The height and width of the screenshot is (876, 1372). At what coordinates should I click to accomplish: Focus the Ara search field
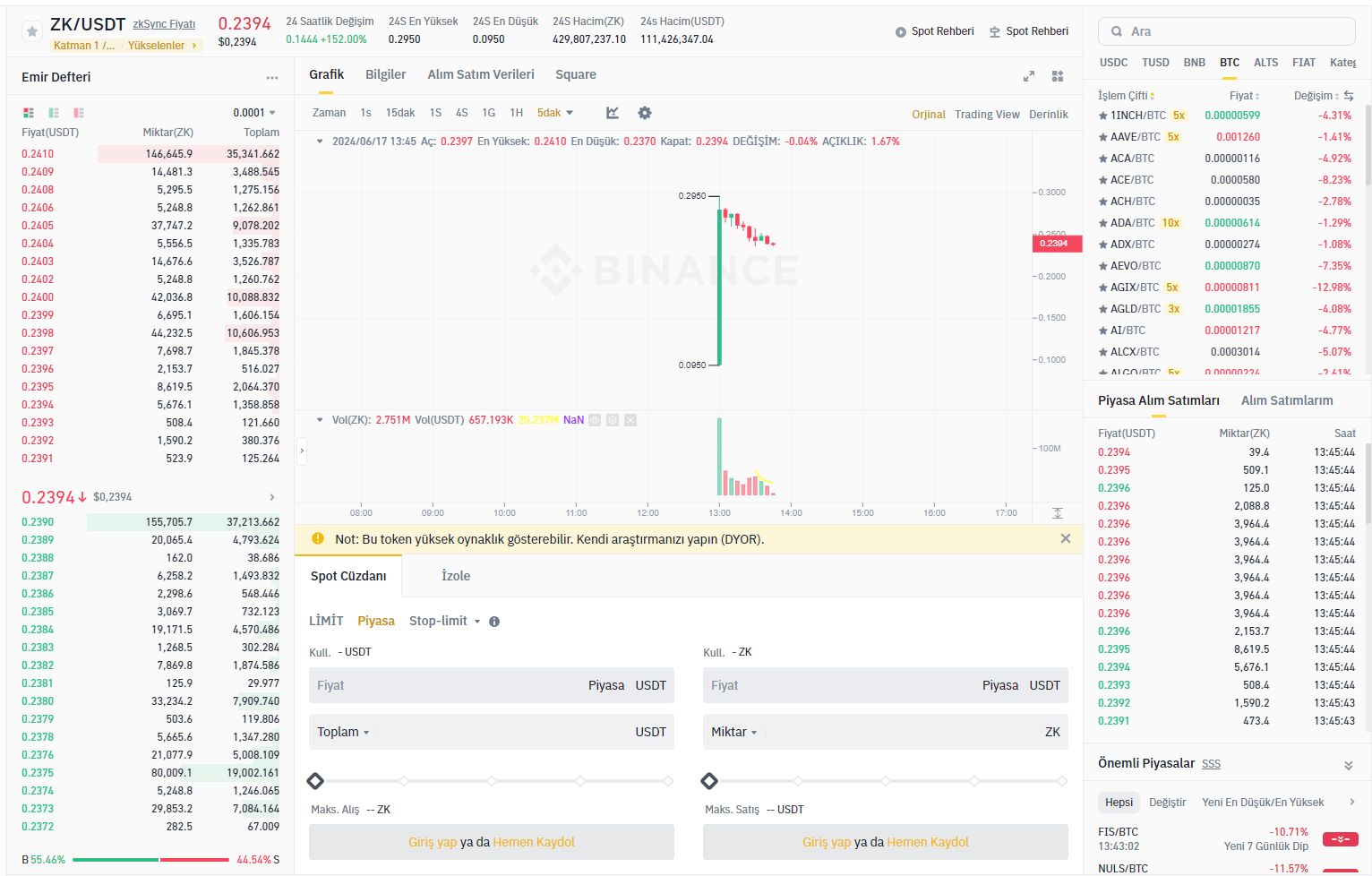[1227, 31]
